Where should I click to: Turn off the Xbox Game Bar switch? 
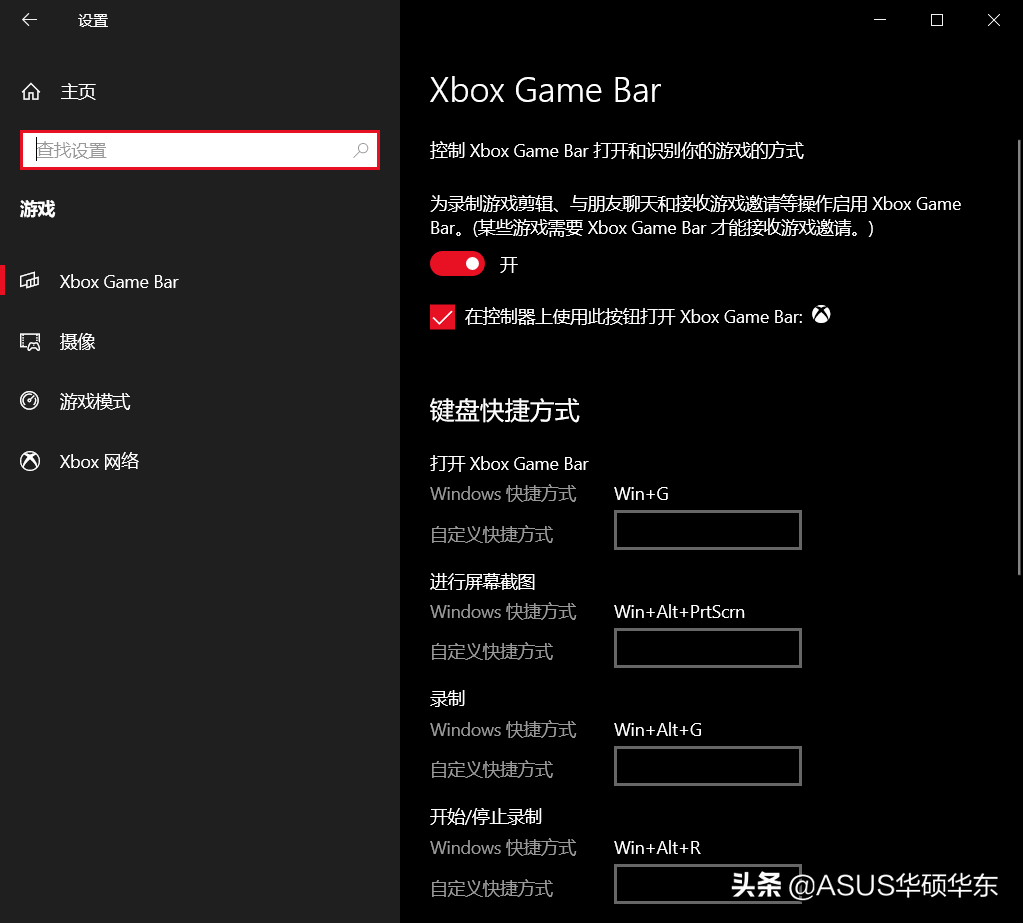457,264
